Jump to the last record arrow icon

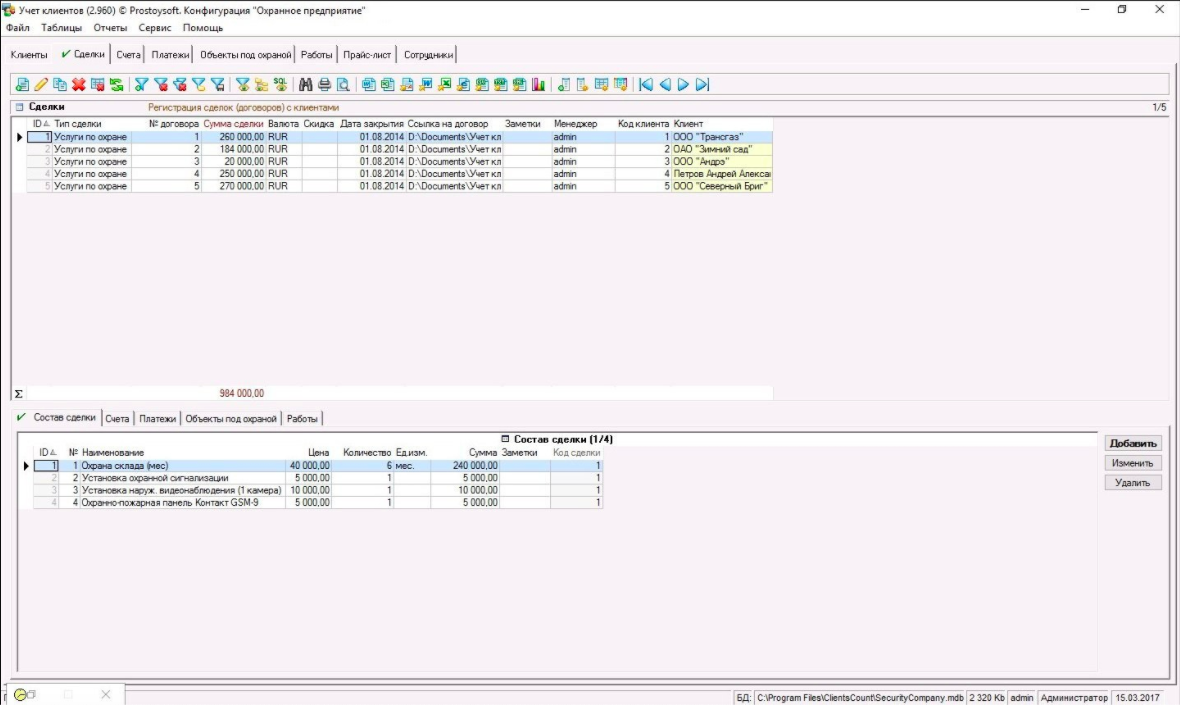703,85
